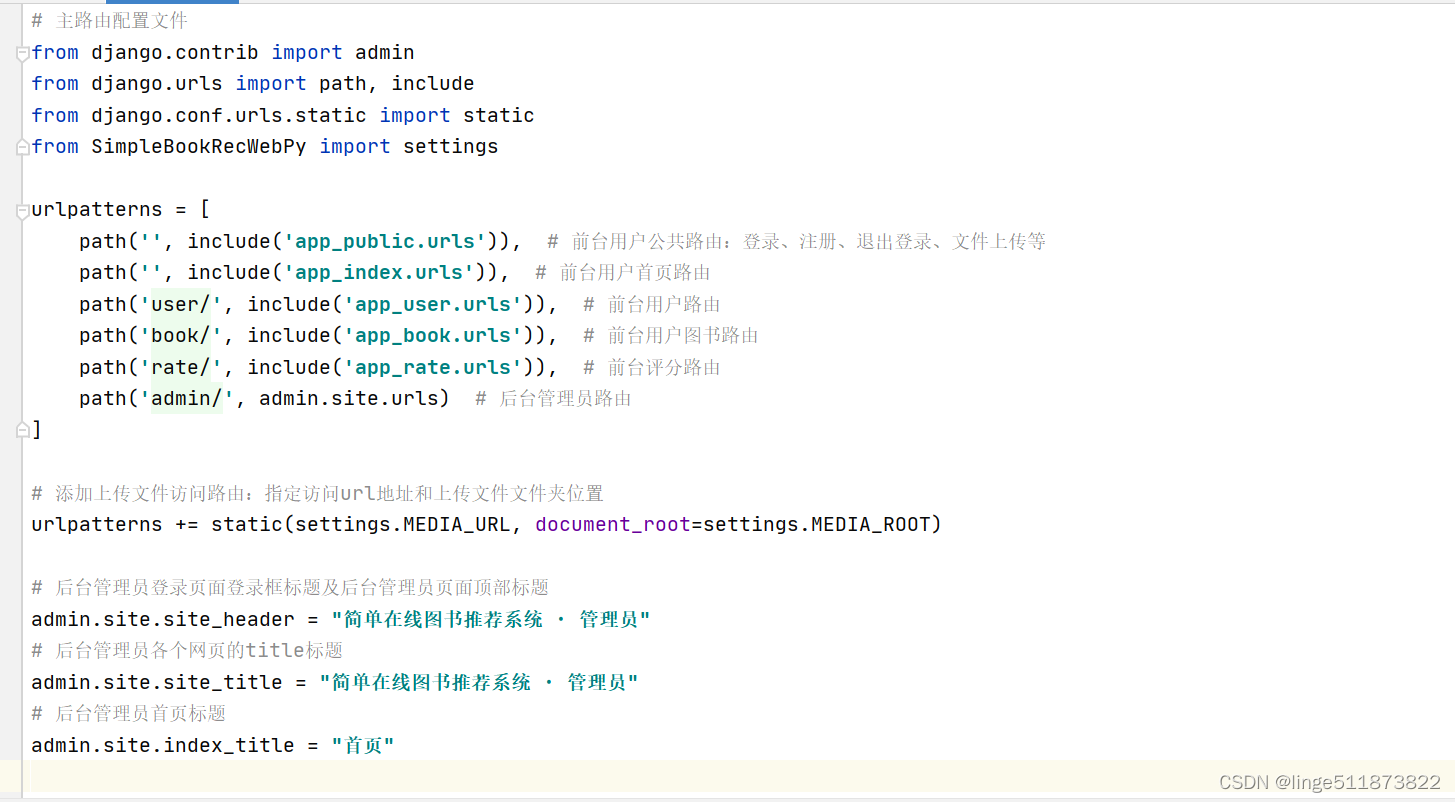Image resolution: width=1455 pixels, height=802 pixels.
Task: Click 'django.urls' module name
Action: coord(157,84)
